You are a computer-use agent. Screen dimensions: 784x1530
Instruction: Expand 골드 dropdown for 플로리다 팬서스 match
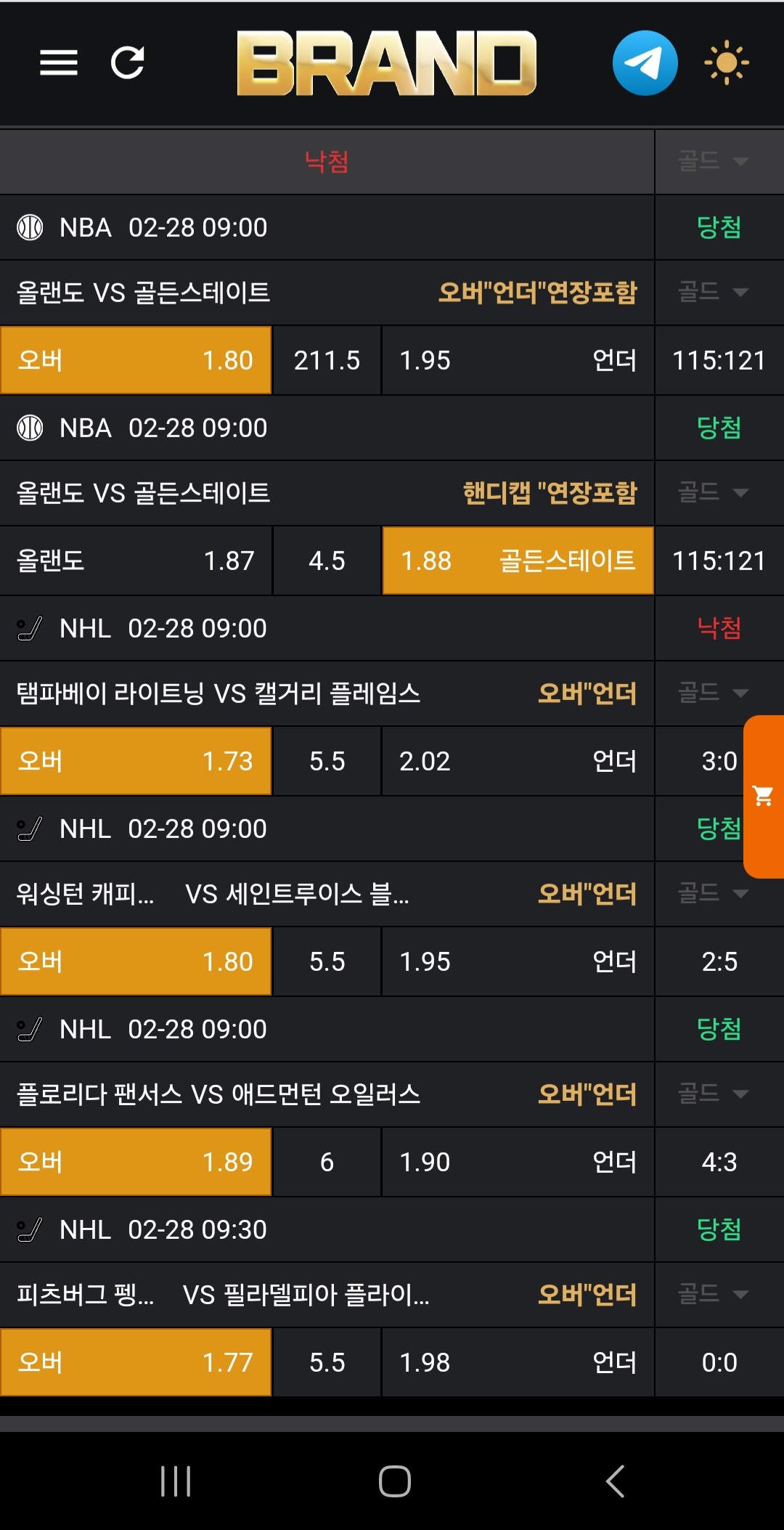coord(713,1094)
